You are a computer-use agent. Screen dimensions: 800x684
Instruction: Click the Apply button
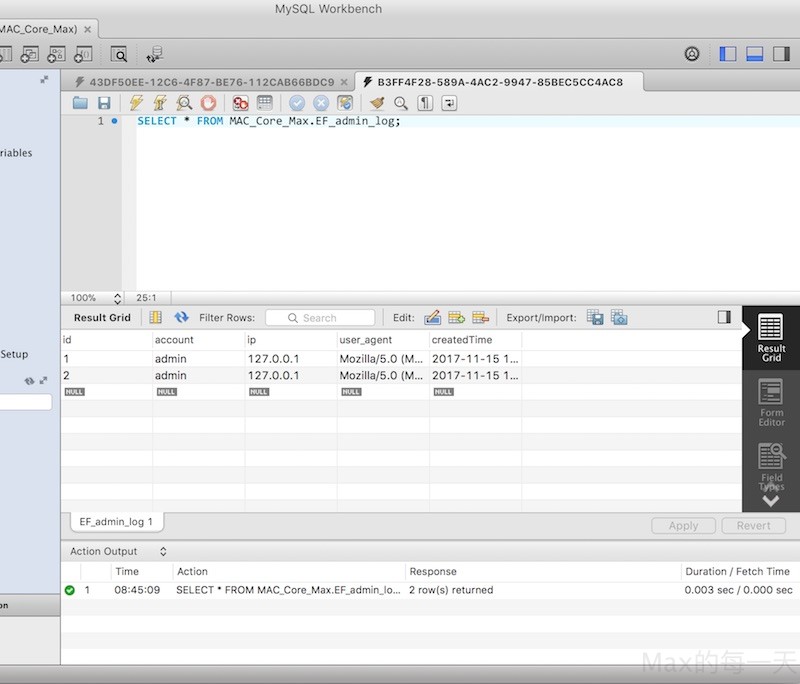[x=683, y=526]
